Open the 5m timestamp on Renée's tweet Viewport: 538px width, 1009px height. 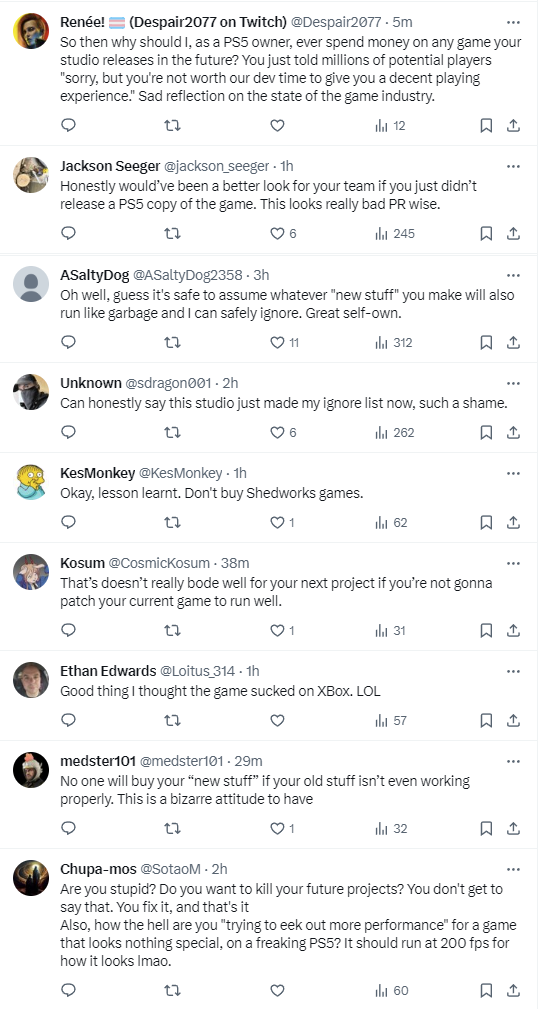click(x=402, y=22)
